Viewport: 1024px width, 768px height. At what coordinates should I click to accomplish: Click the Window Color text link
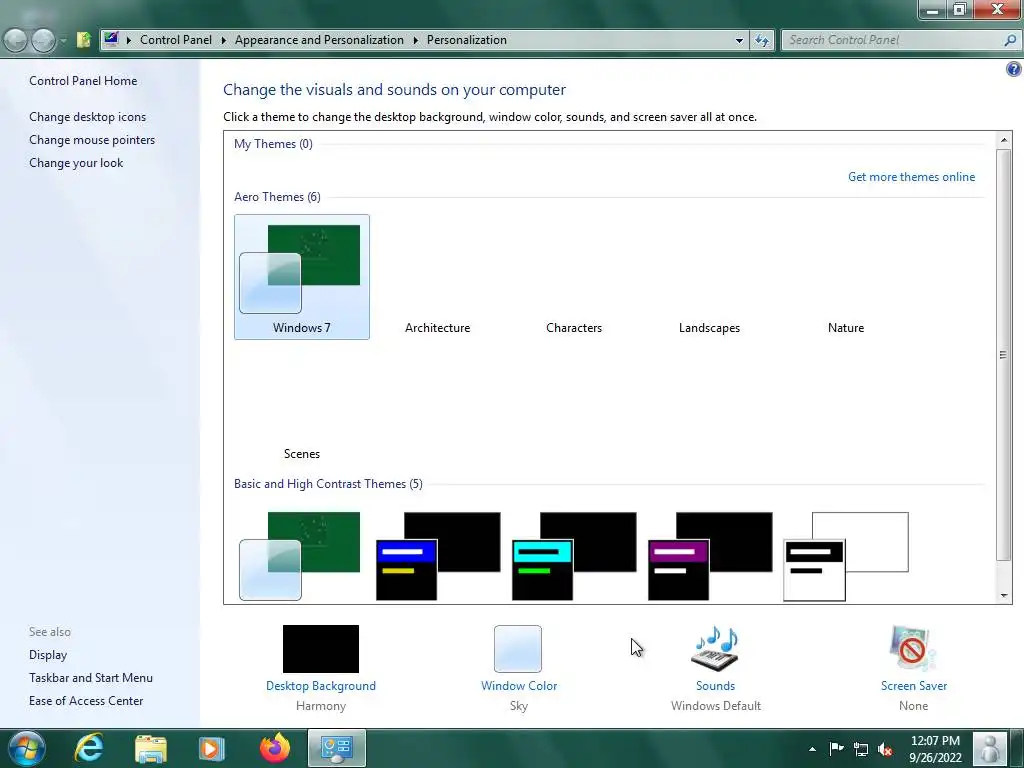click(x=519, y=686)
